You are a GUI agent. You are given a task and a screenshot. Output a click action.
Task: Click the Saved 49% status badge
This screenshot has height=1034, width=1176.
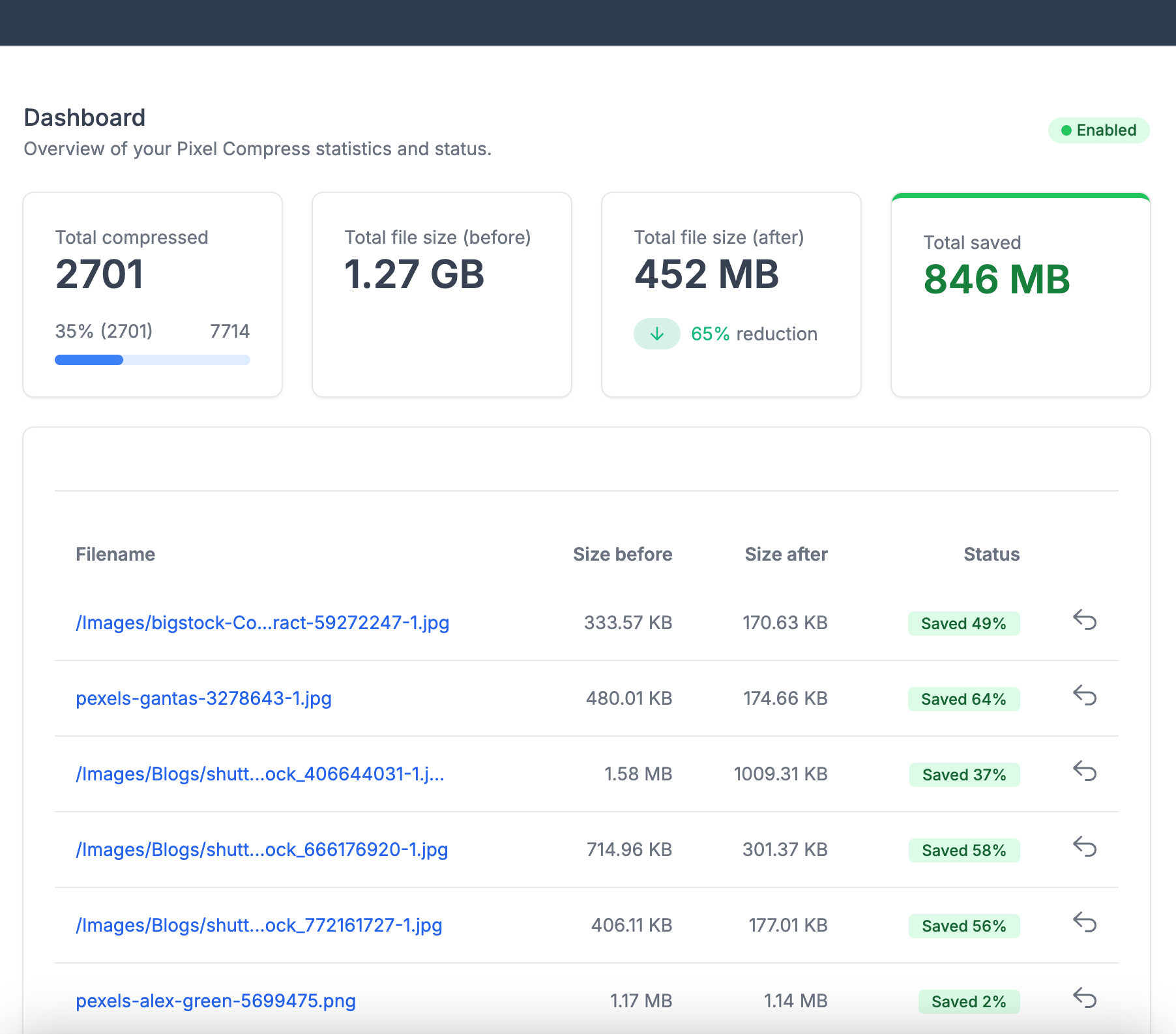point(964,623)
